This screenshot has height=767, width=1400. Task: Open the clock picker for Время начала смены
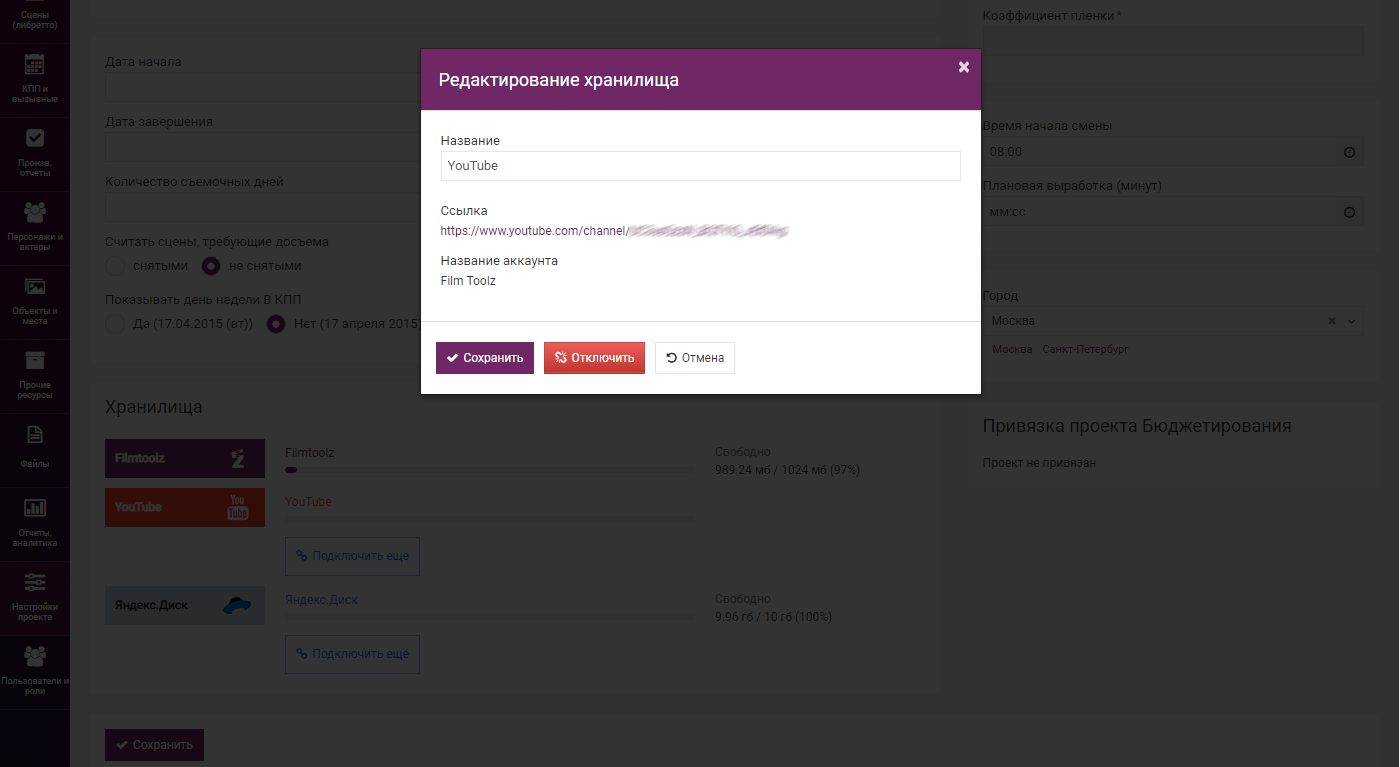point(1349,152)
